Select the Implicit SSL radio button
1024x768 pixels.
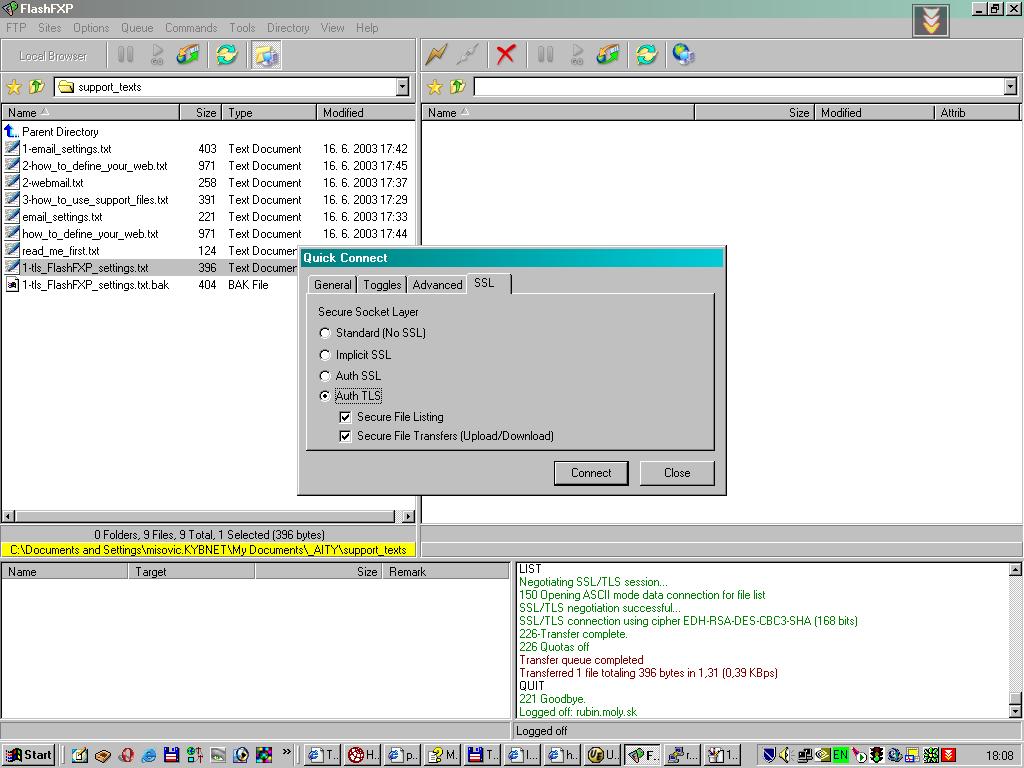click(x=325, y=355)
